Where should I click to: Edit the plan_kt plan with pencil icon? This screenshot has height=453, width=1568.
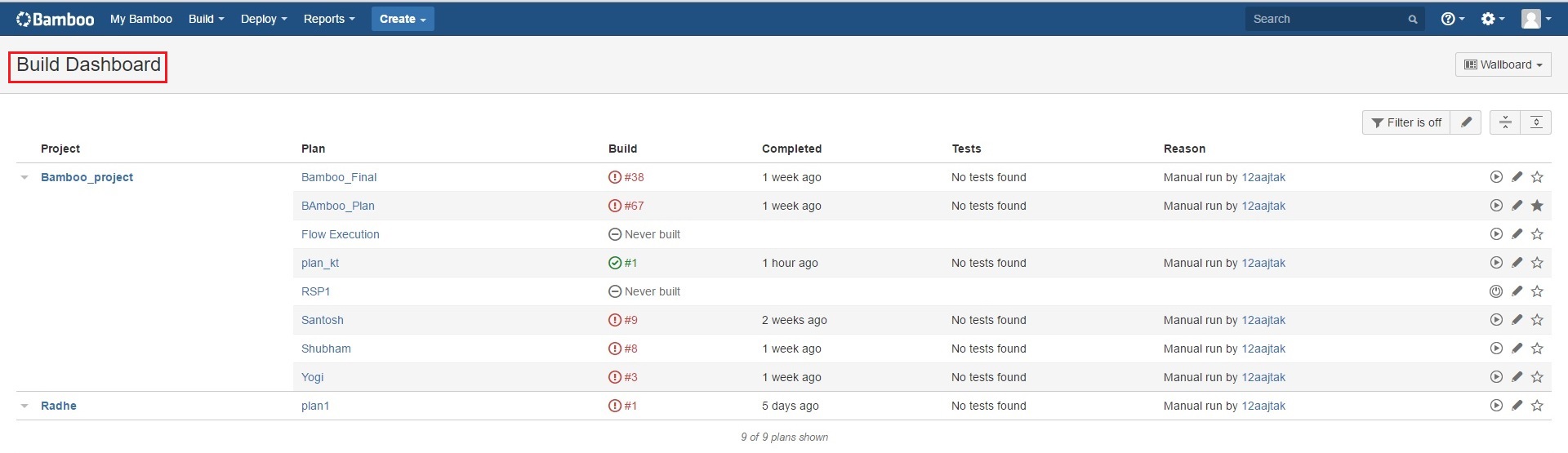coord(1517,263)
